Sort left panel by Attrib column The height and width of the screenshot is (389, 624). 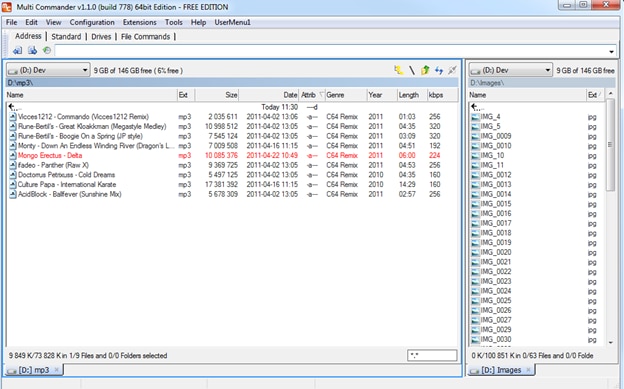(312, 95)
